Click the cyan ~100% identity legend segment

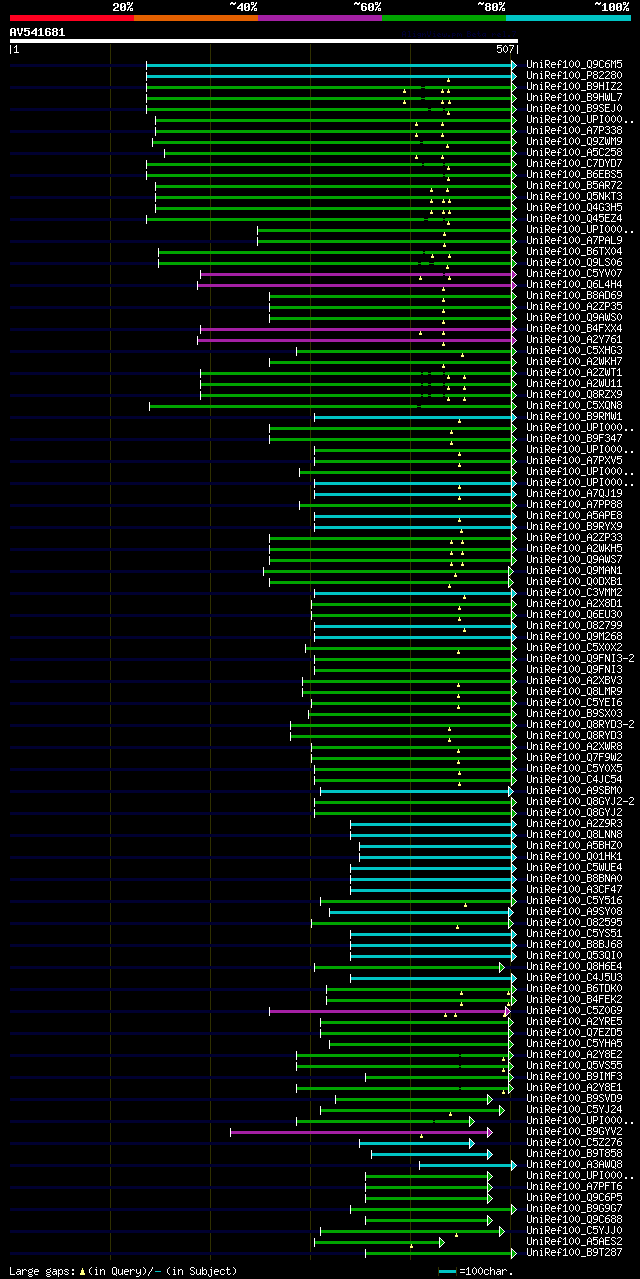(x=567, y=18)
